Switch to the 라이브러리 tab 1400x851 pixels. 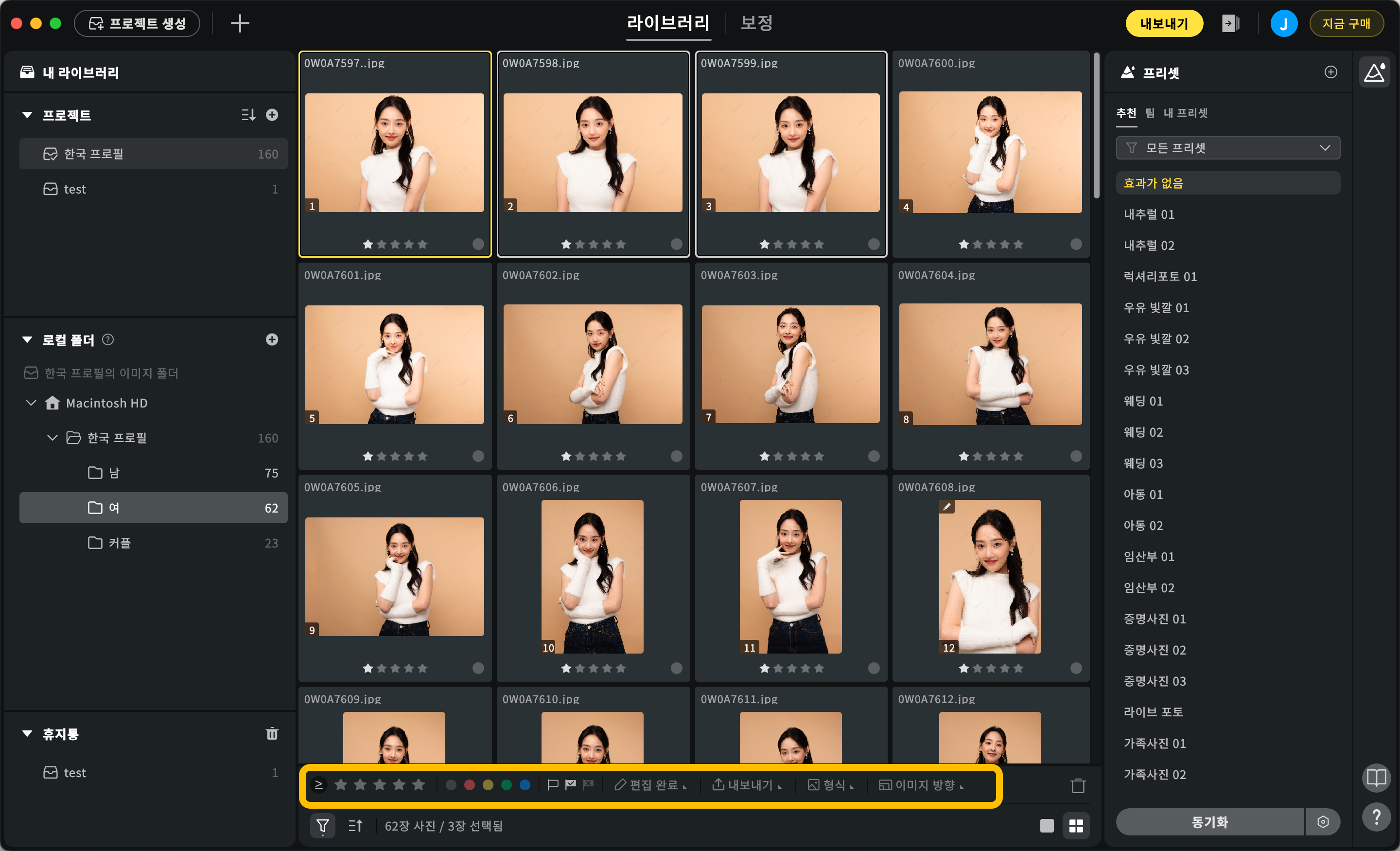click(668, 23)
